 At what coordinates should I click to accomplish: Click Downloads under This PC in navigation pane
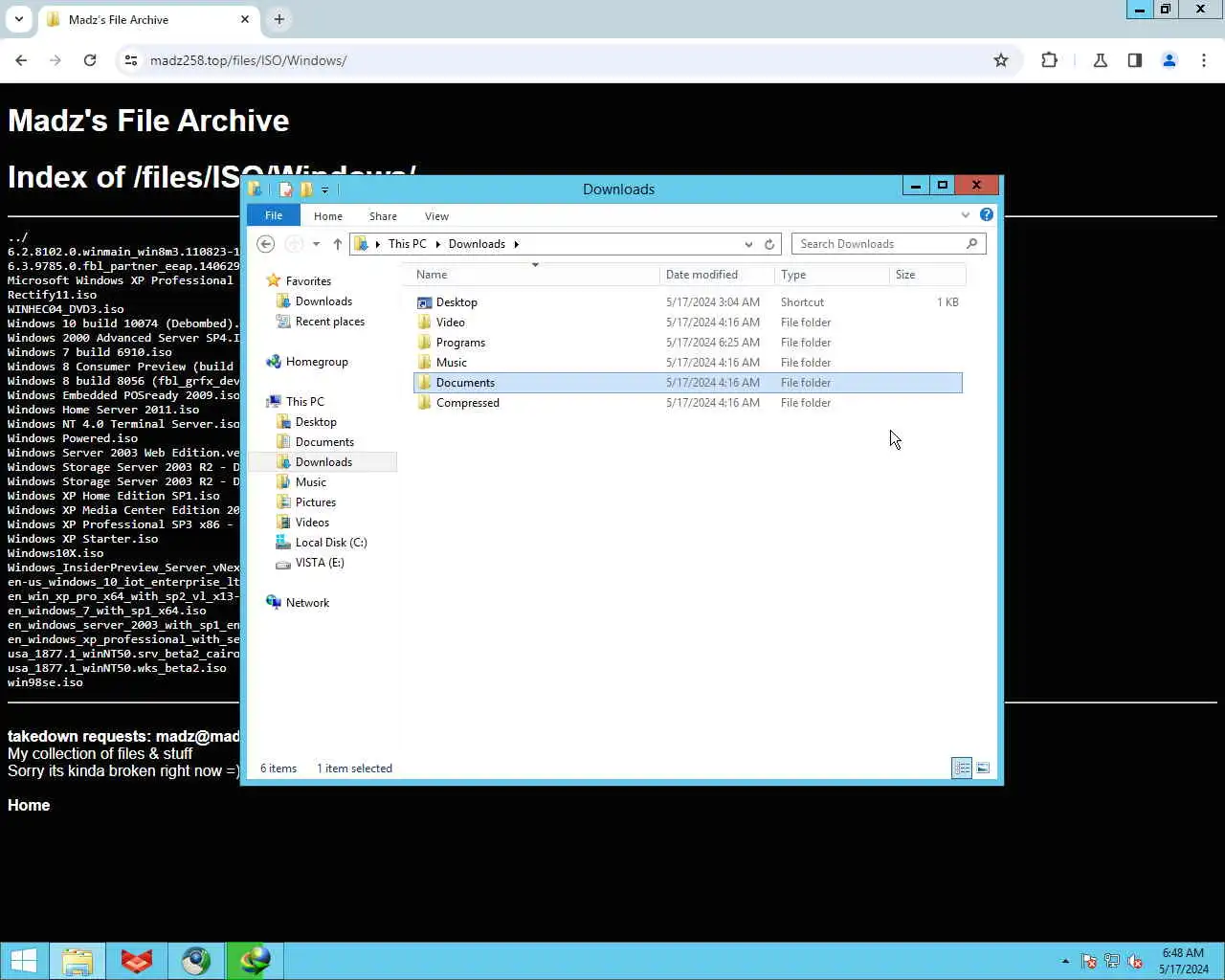coord(323,462)
